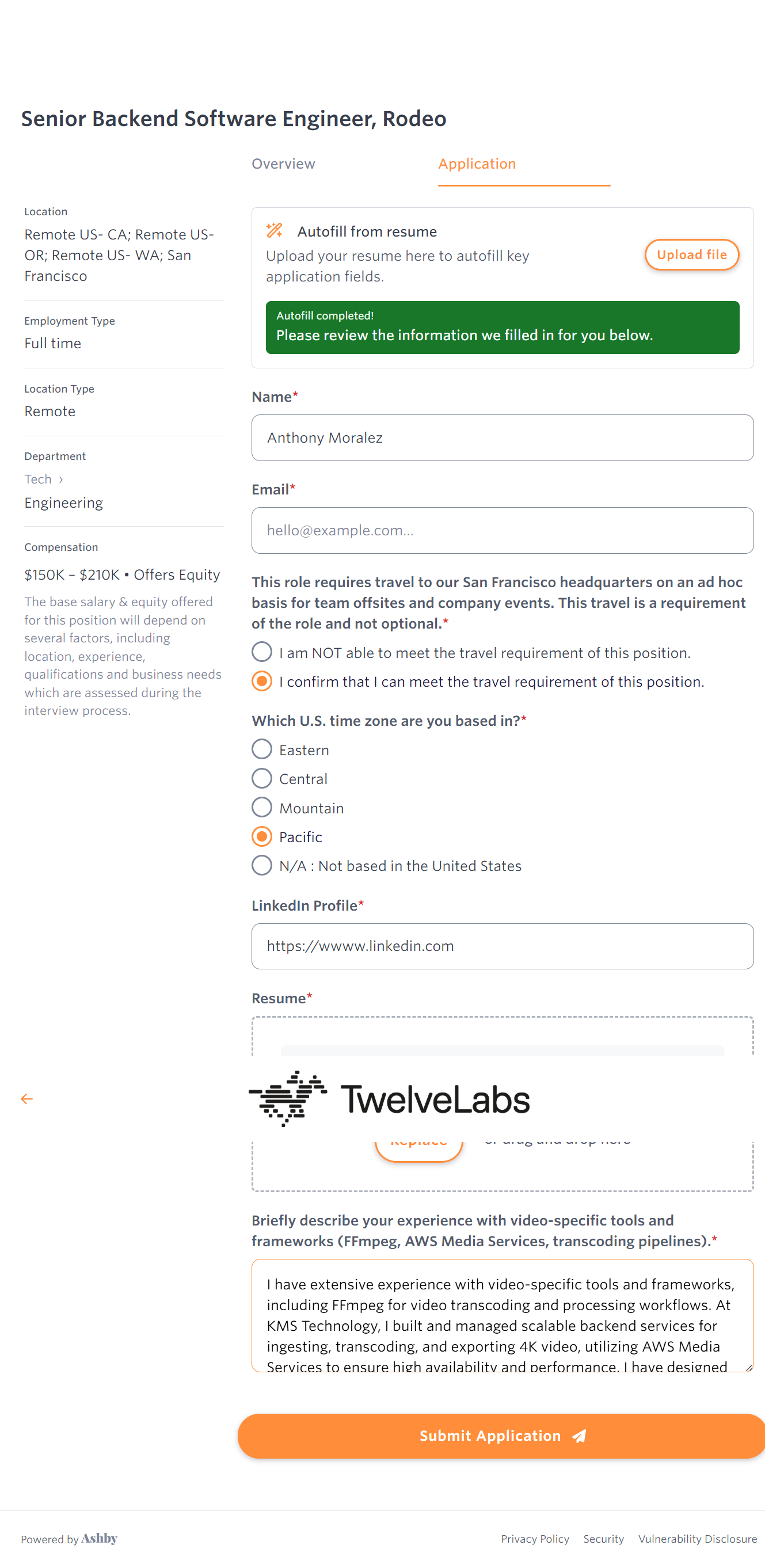Click the Autofill magic wand icon

coord(275,231)
